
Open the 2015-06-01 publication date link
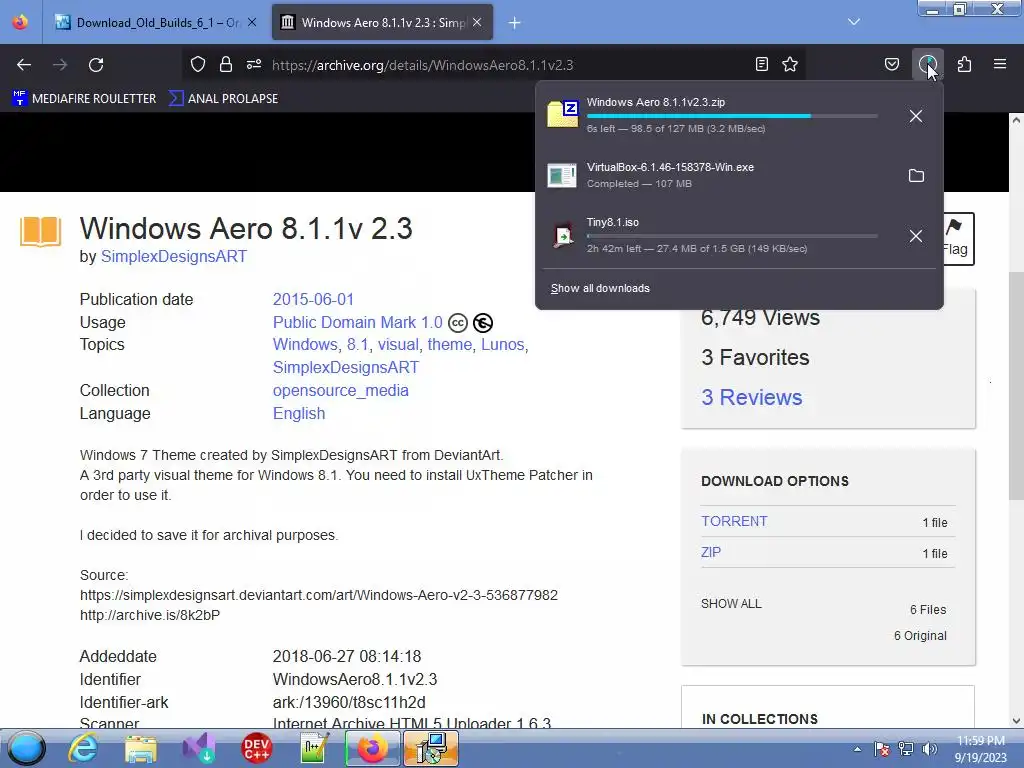pos(313,299)
